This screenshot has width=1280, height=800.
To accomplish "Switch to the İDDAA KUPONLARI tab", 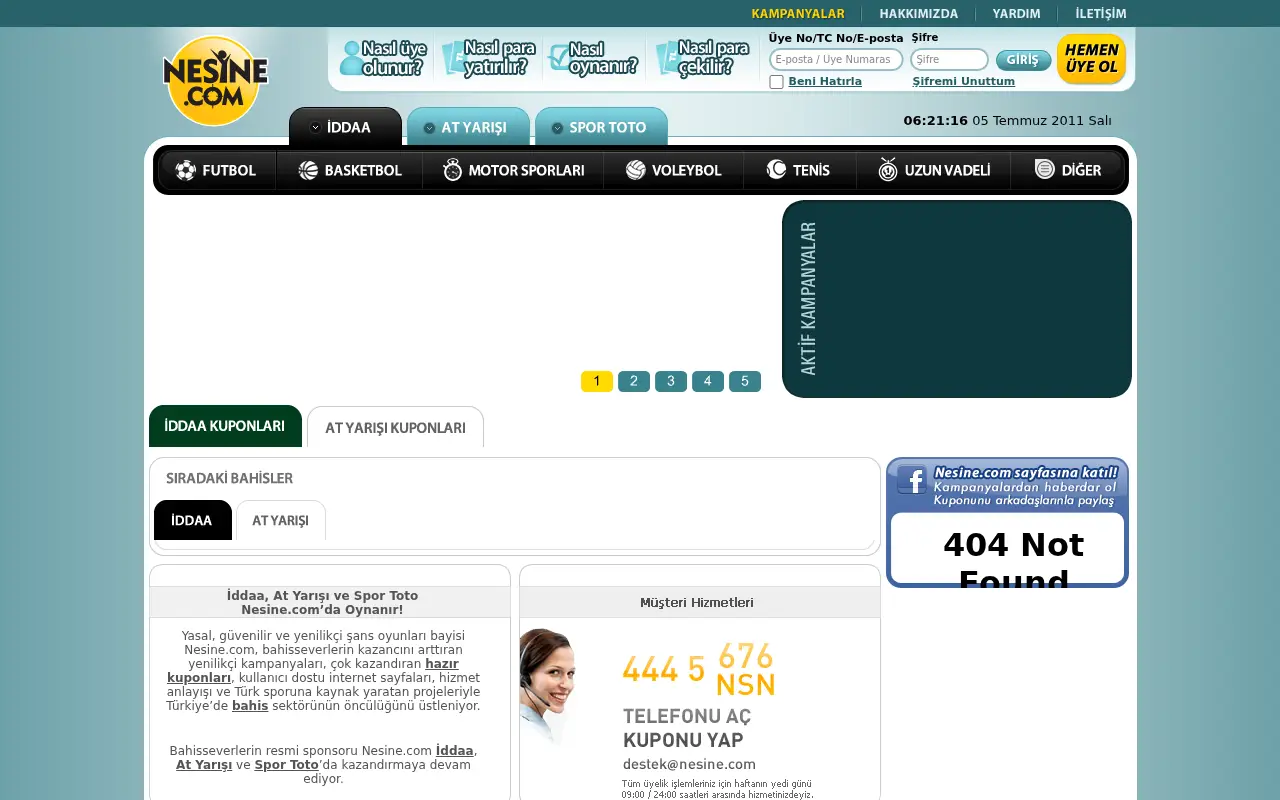I will pos(225,426).
